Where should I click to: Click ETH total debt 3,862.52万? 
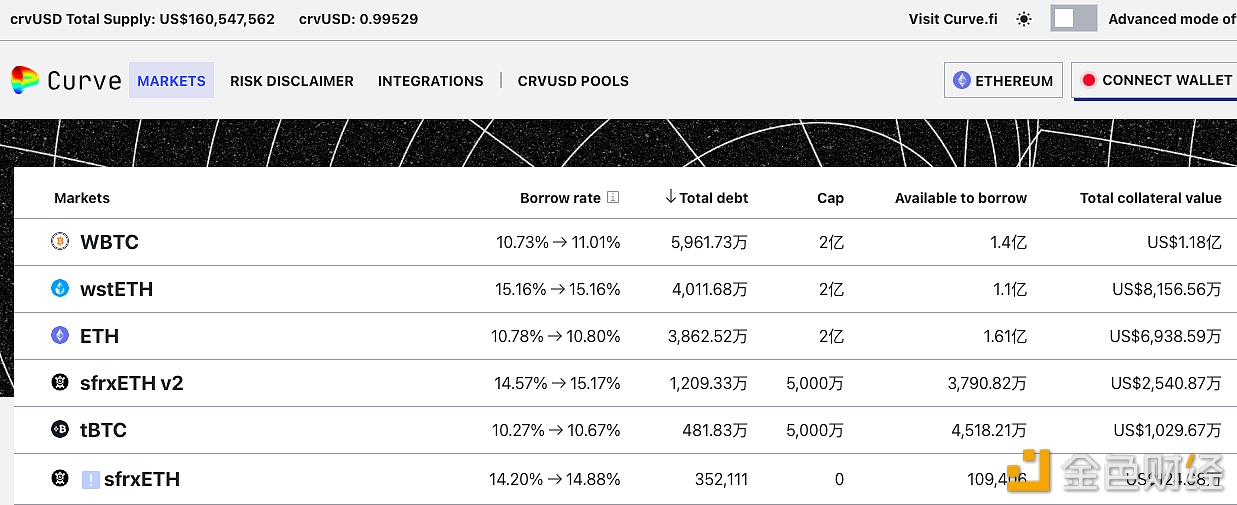click(708, 336)
